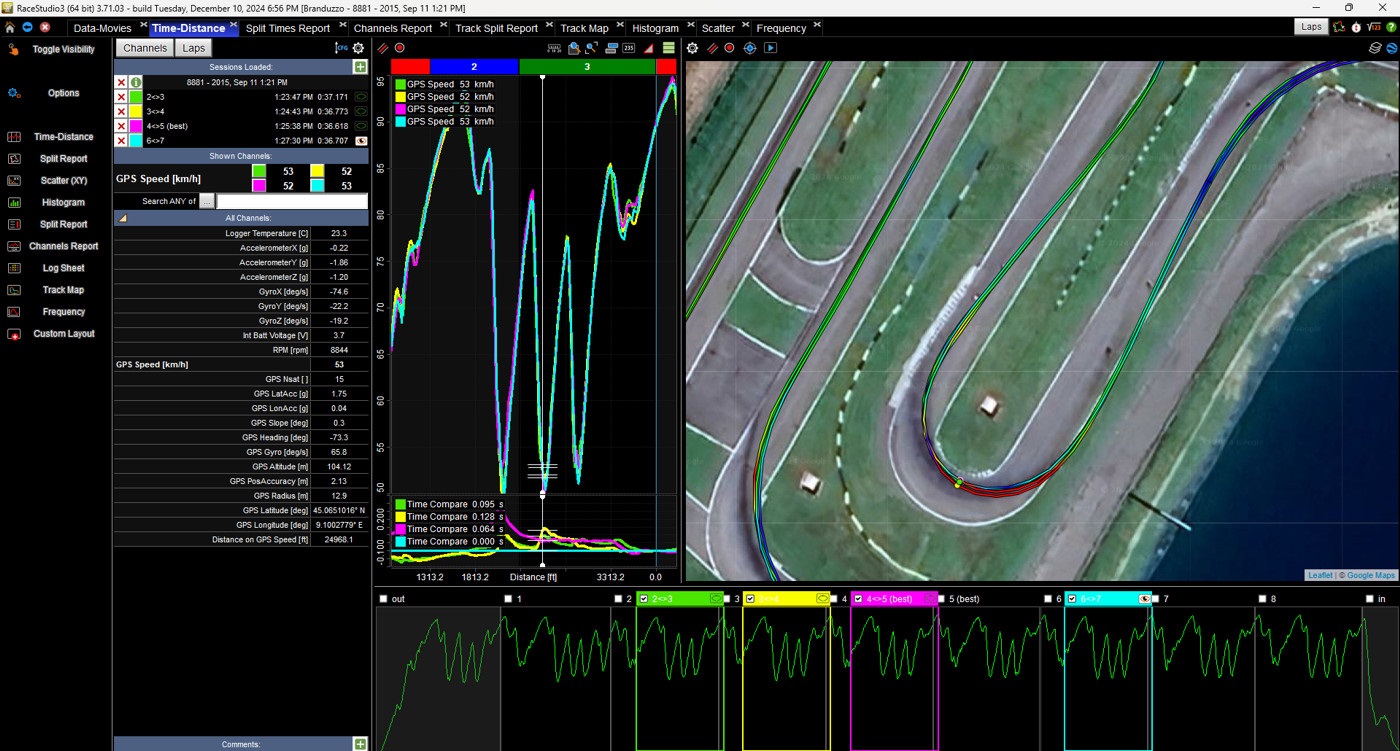Open the Laps dropdown at top right
The image size is (1400, 751).
point(1311,27)
